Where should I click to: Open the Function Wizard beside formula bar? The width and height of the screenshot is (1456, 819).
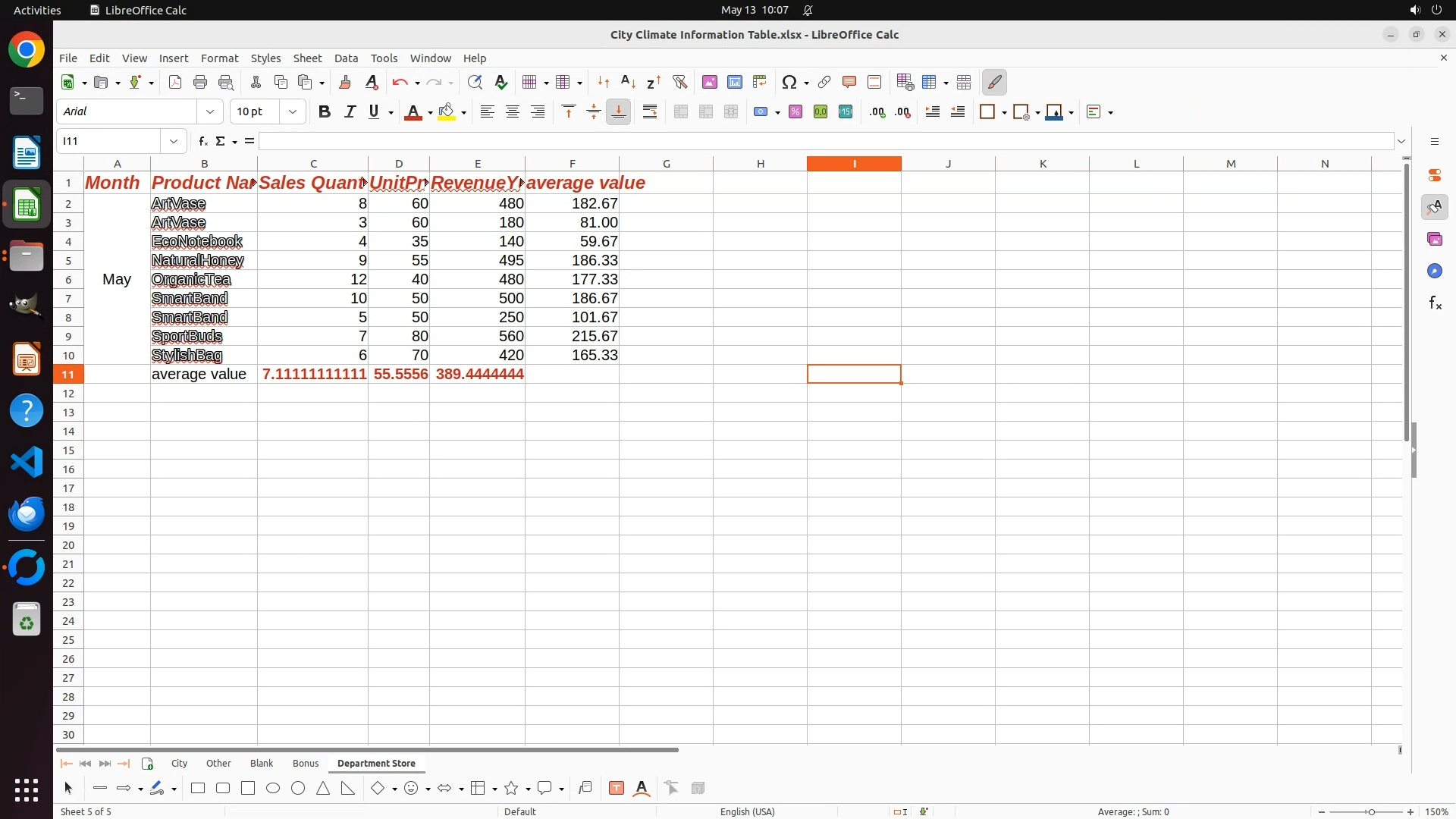coord(202,141)
